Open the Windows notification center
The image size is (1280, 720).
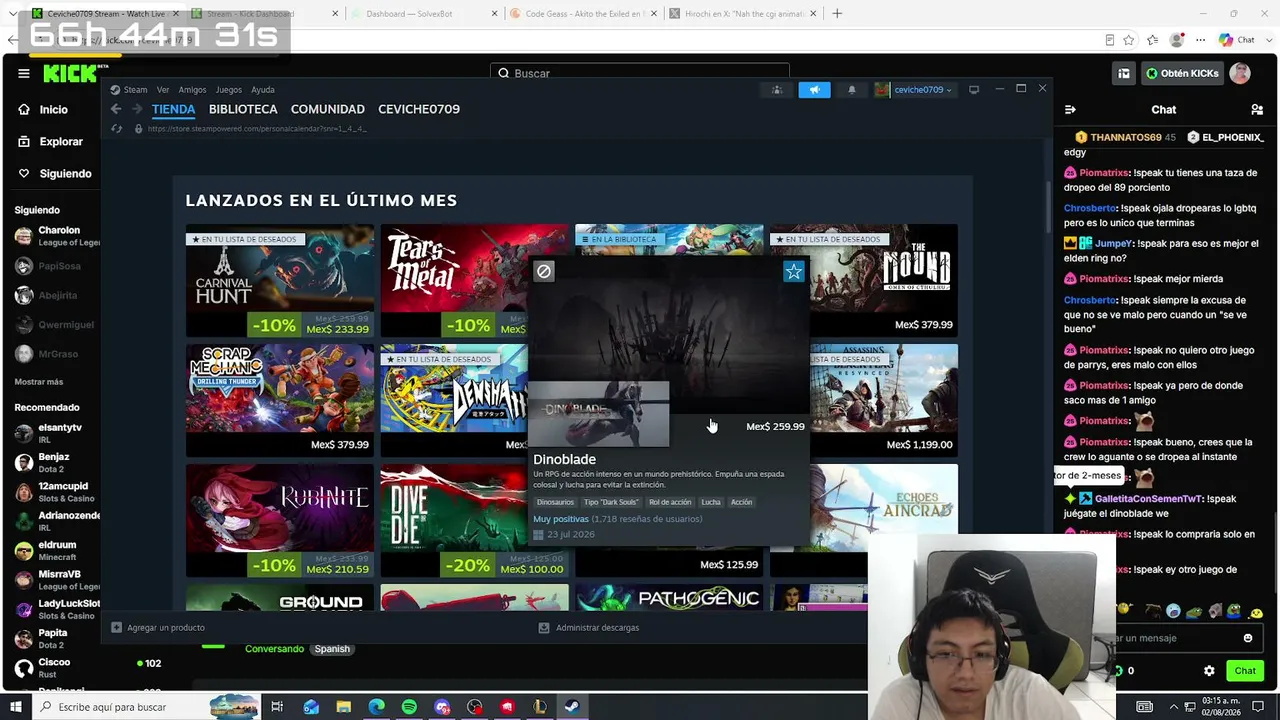tap(1257, 706)
